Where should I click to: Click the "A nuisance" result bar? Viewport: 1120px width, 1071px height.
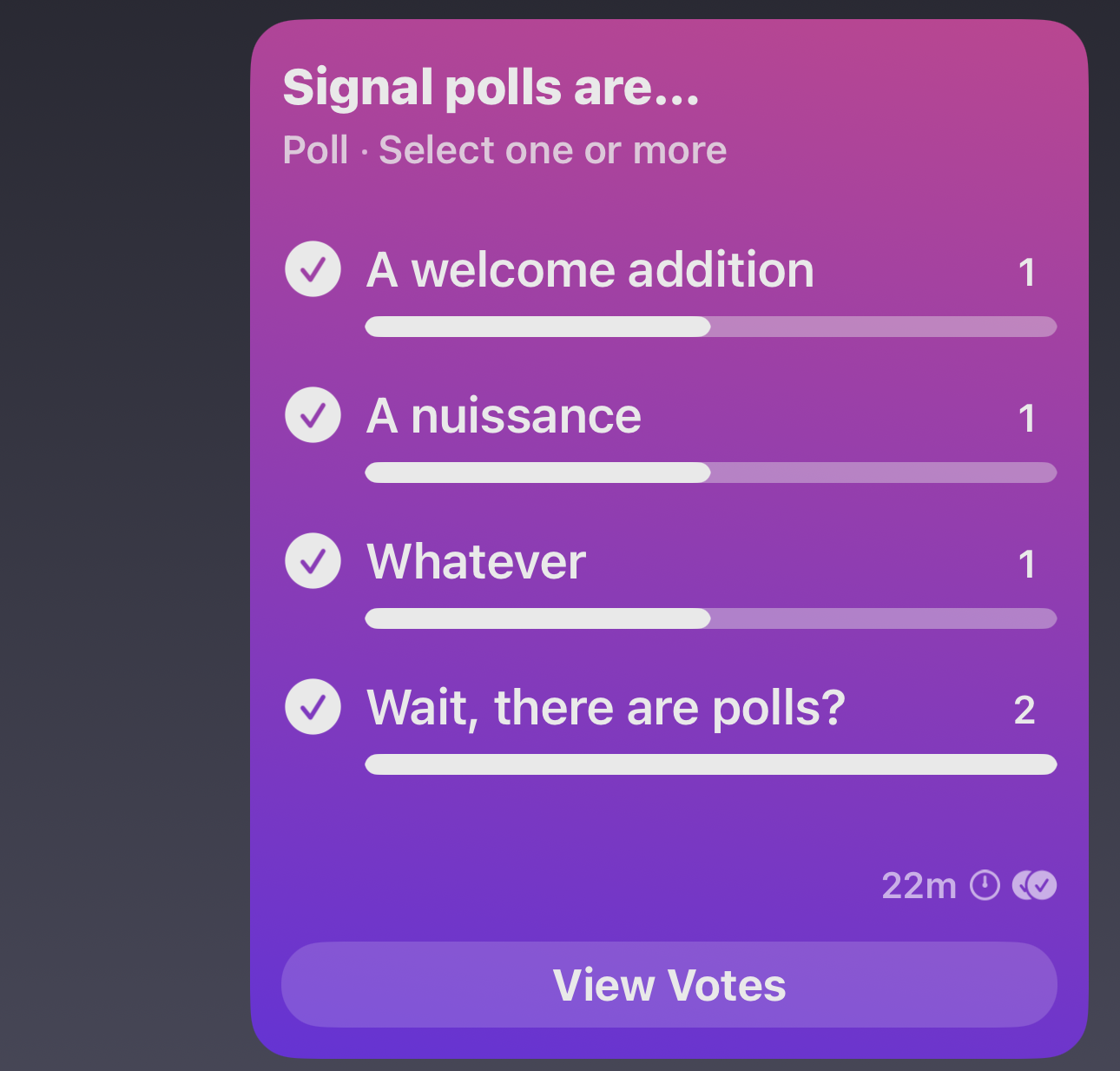coord(710,473)
